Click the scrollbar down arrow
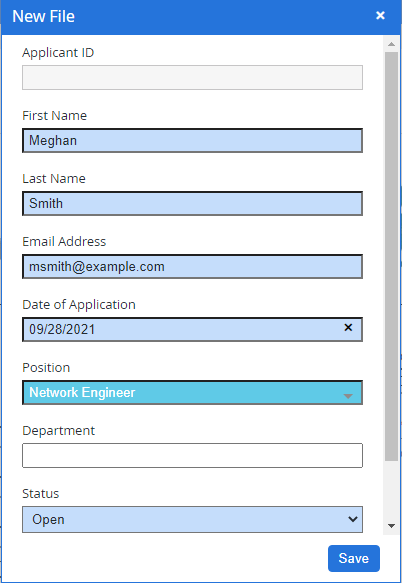 pos(391,526)
